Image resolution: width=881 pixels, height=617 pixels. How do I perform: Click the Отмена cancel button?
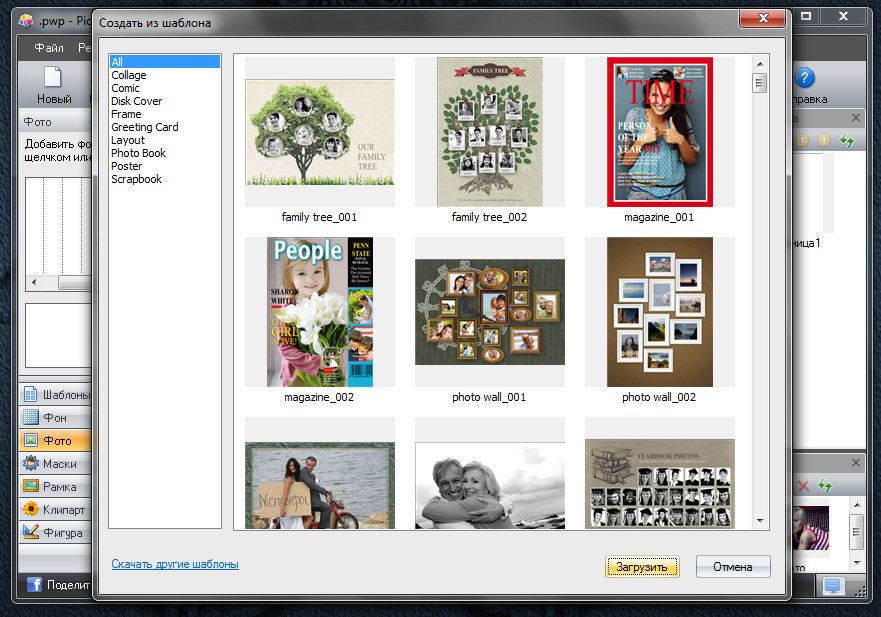pyautogui.click(x=732, y=567)
